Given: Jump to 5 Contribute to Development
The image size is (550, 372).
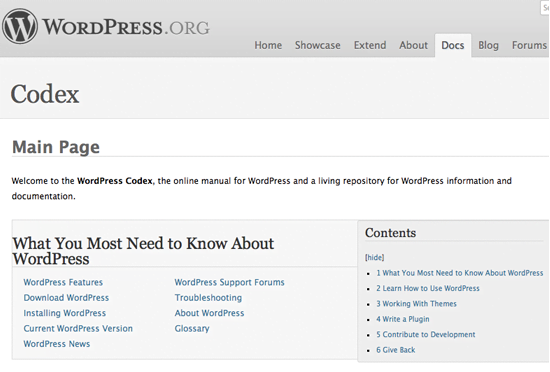Looking at the screenshot, I should [425, 334].
